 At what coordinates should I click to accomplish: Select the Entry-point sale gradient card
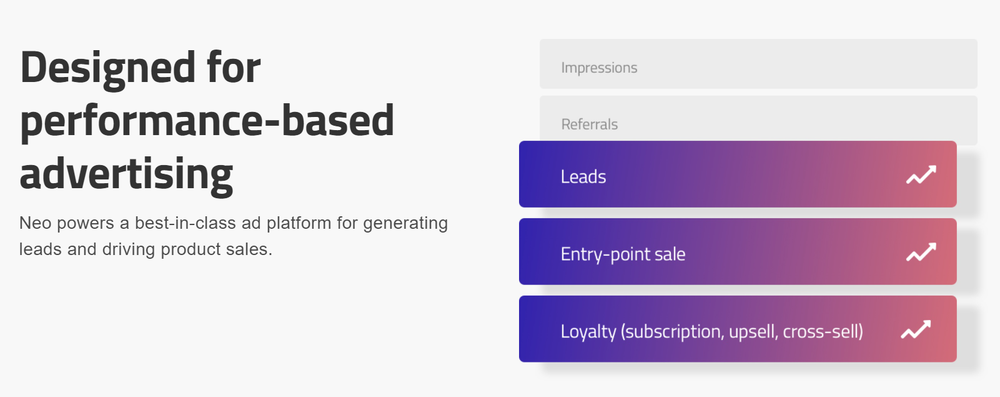click(738, 251)
